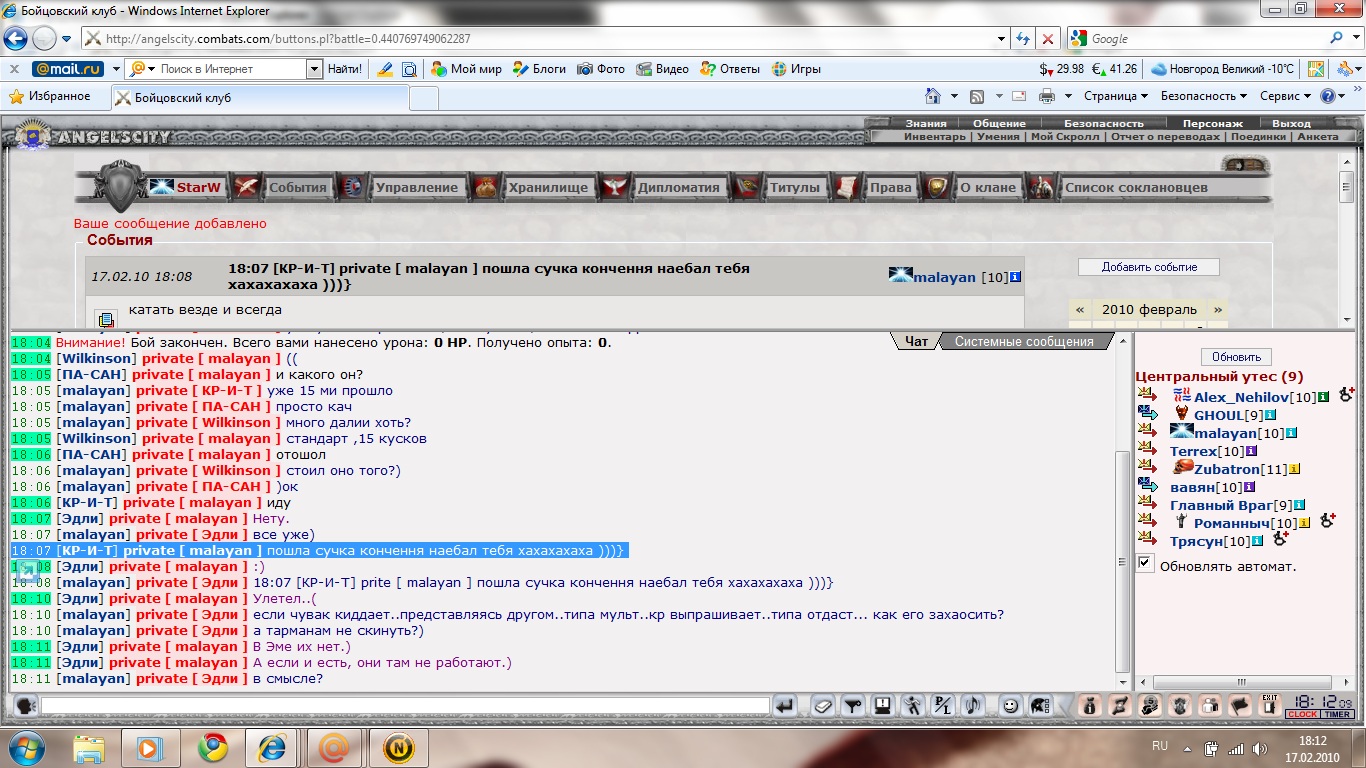Expand the Сервис menu dropdown
1366x768 pixels.
tap(1285, 96)
